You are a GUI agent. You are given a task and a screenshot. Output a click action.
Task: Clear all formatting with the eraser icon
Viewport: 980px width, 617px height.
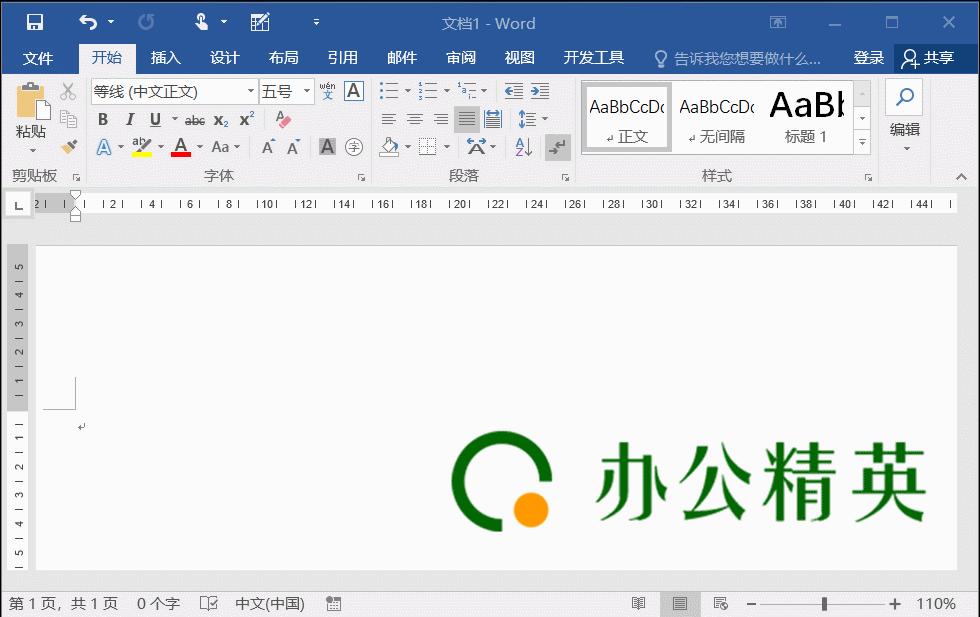282,117
